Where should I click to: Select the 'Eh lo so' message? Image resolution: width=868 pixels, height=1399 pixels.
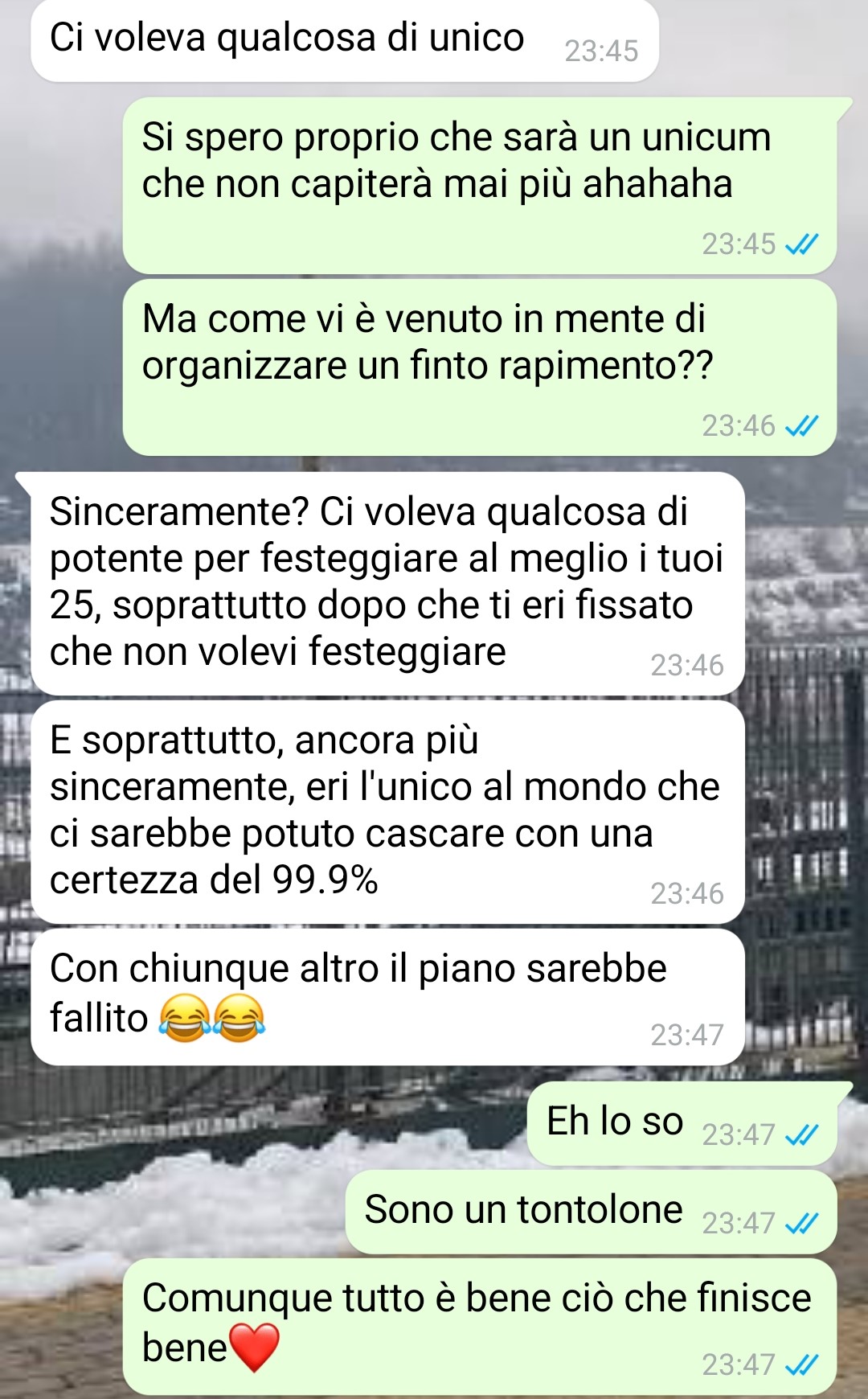[x=682, y=1124]
